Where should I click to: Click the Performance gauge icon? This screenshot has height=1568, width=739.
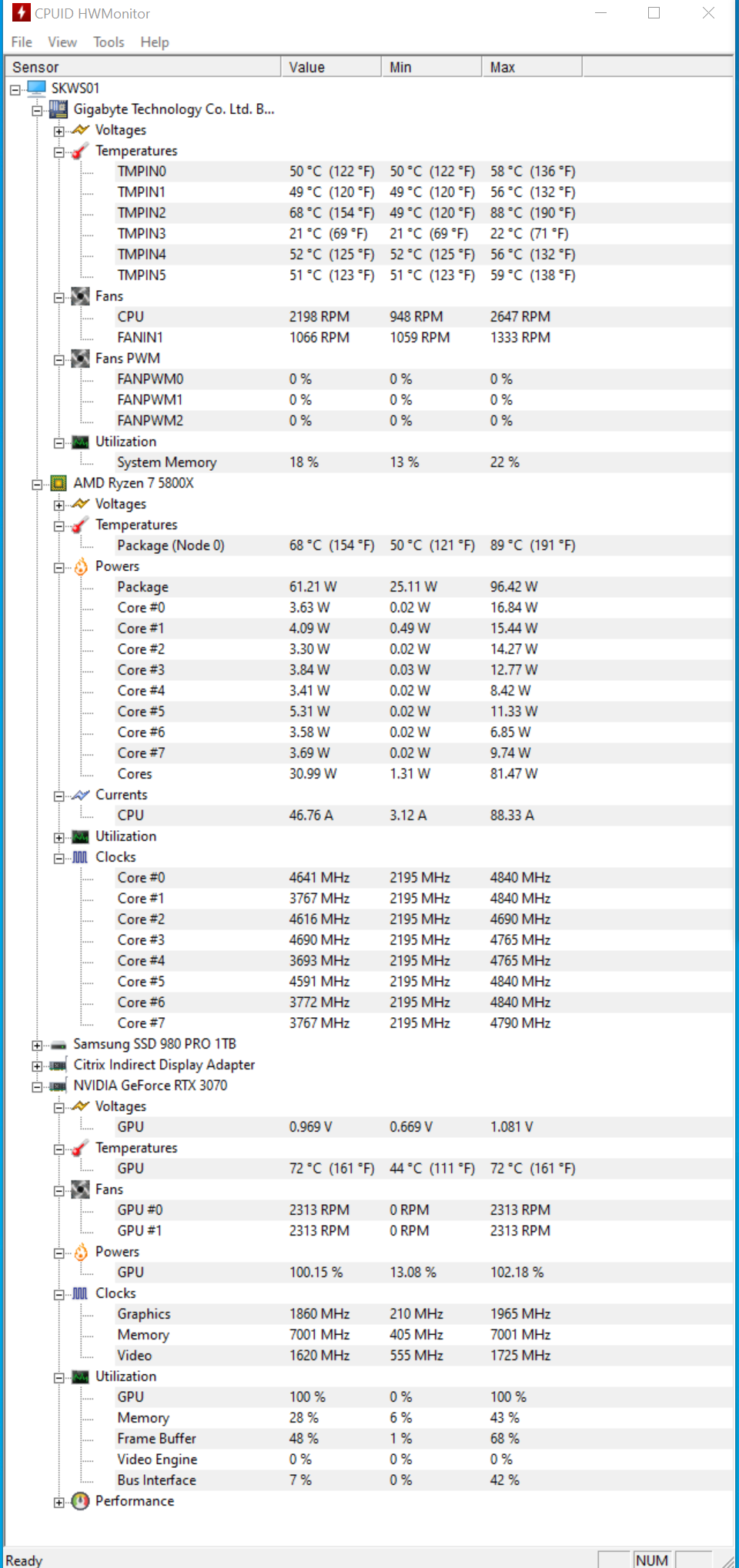click(80, 1501)
